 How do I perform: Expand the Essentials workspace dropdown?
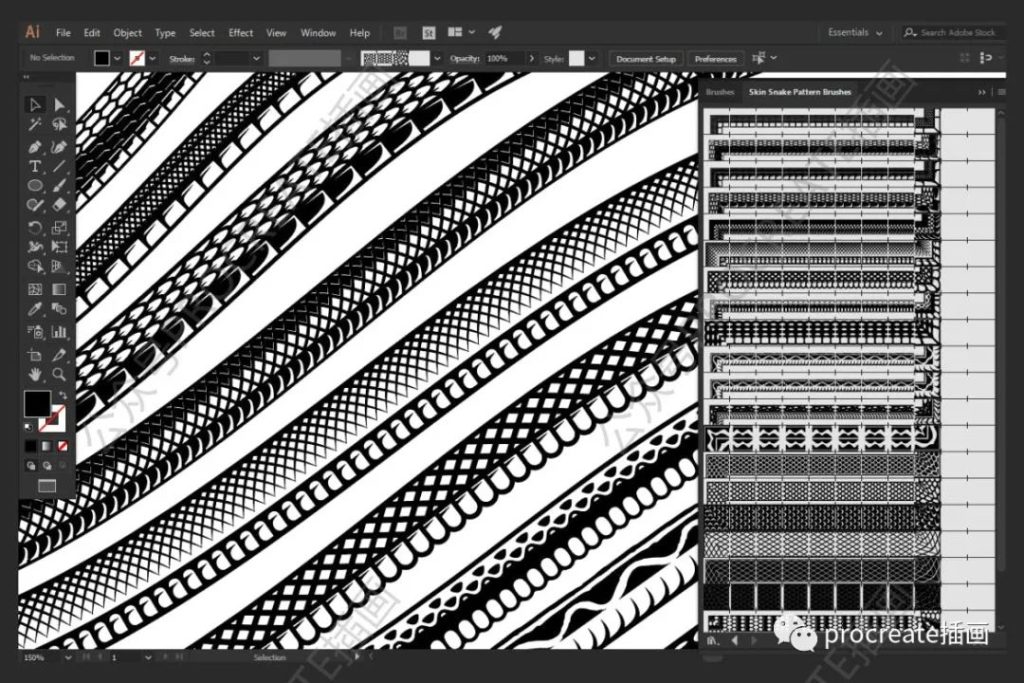[x=856, y=33]
